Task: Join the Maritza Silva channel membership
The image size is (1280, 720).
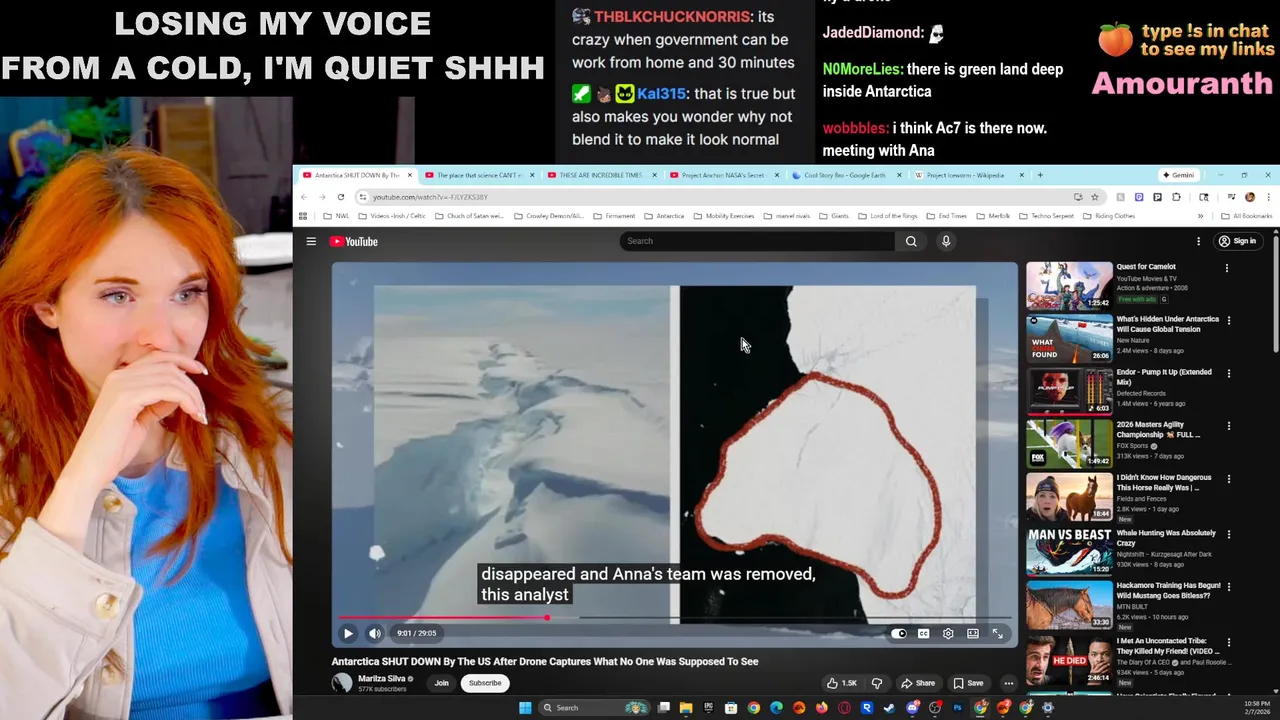Action: (441, 683)
